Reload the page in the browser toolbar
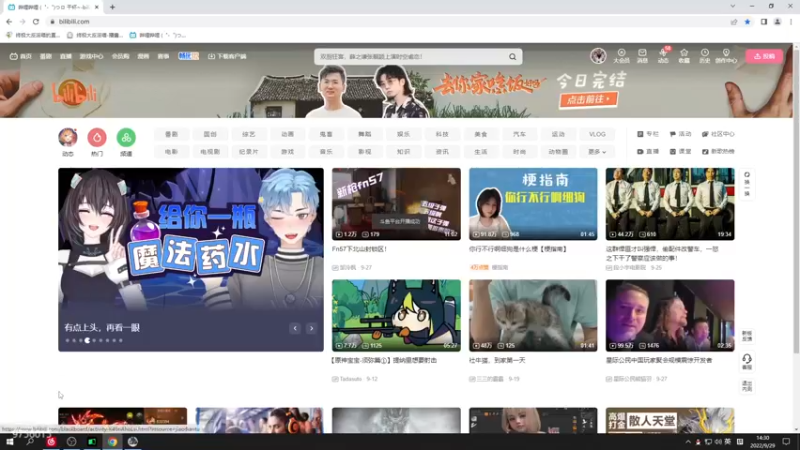 [x=36, y=21]
